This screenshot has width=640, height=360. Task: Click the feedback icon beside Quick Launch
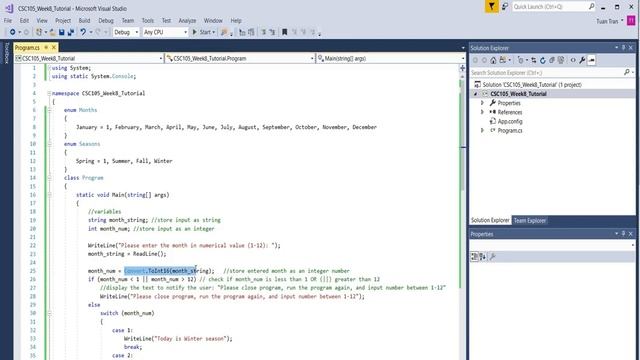[505, 7]
